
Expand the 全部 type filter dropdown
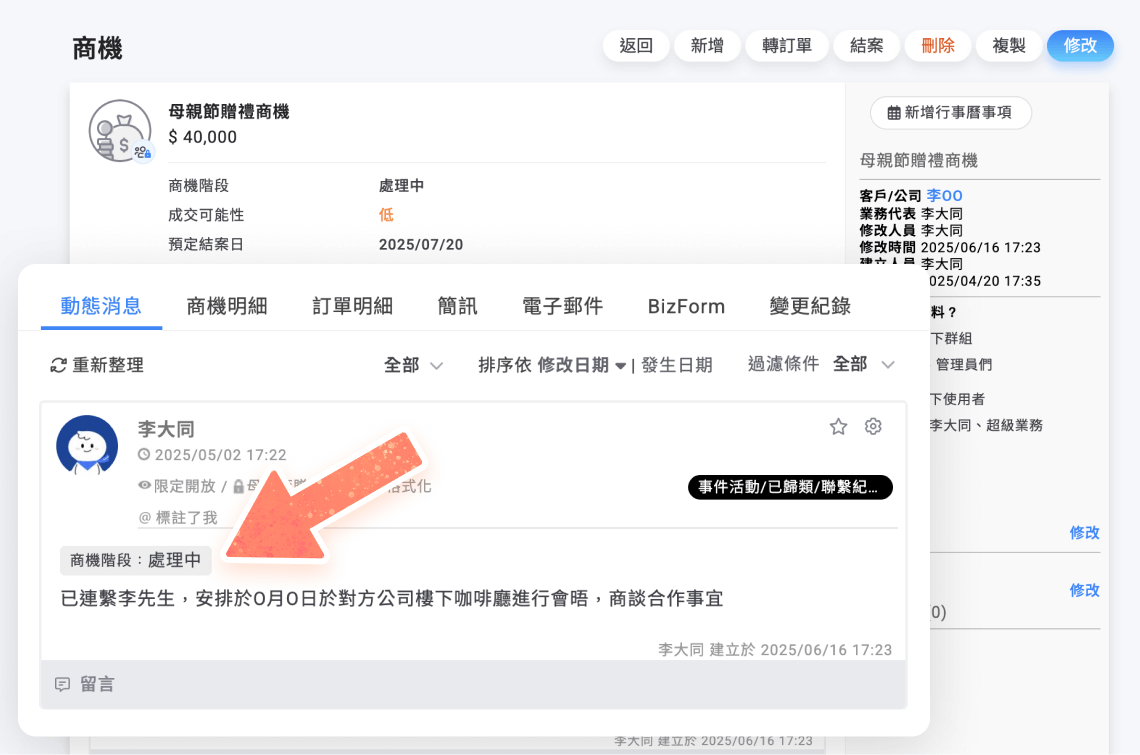tap(413, 365)
